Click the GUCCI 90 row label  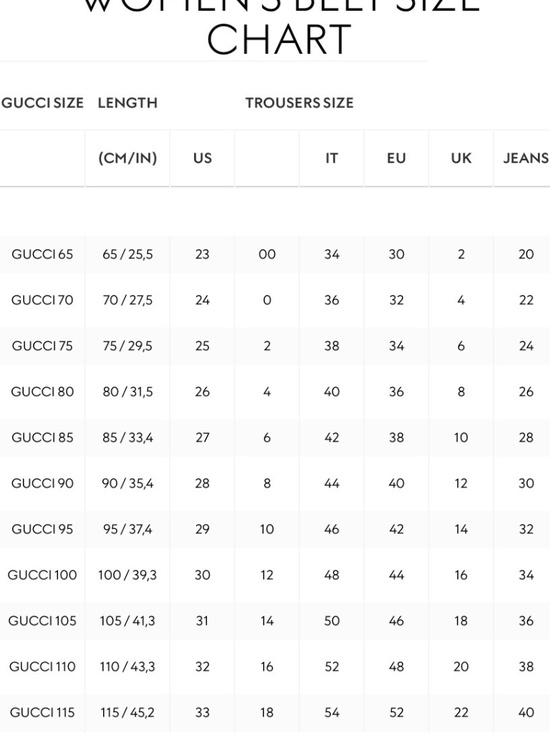[x=42, y=483]
